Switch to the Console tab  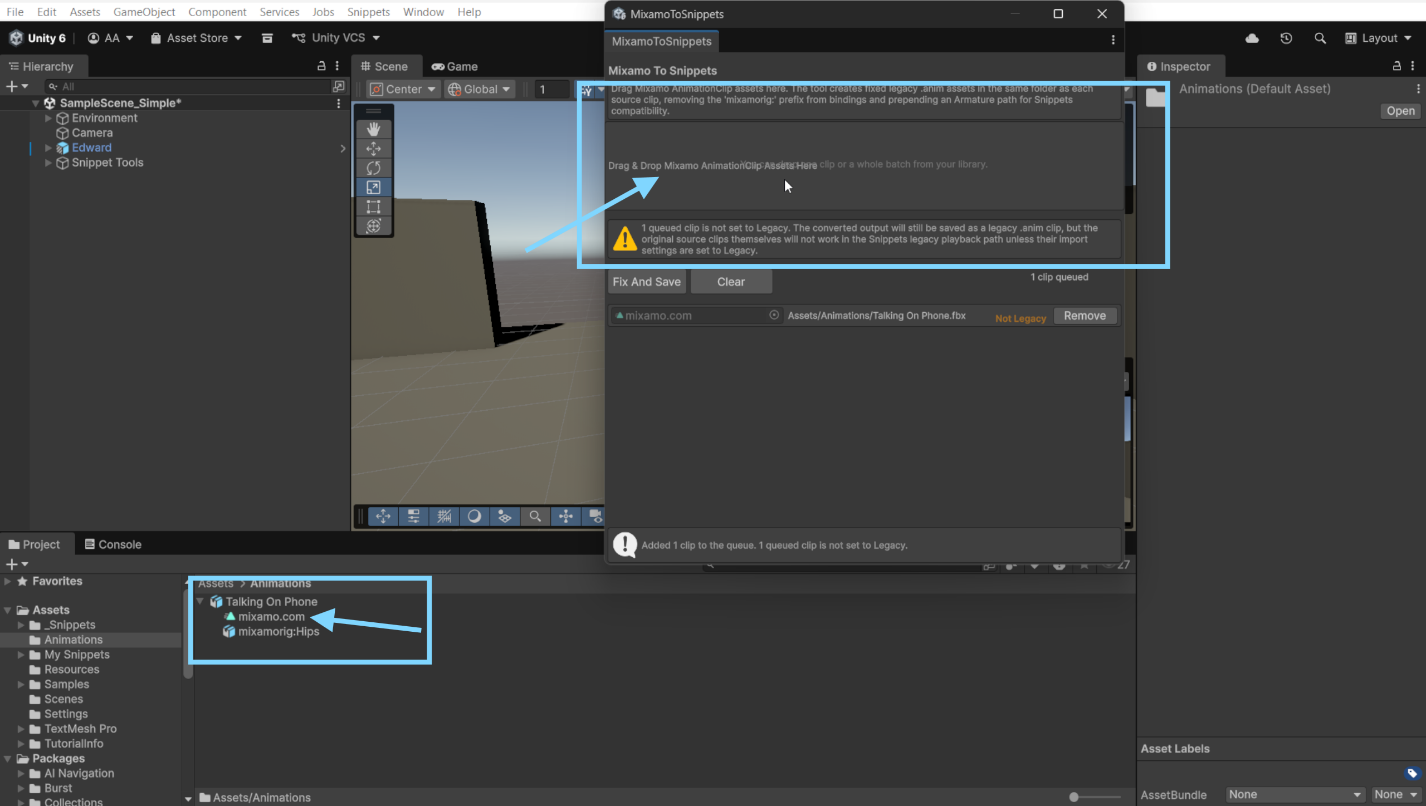[x=113, y=544]
